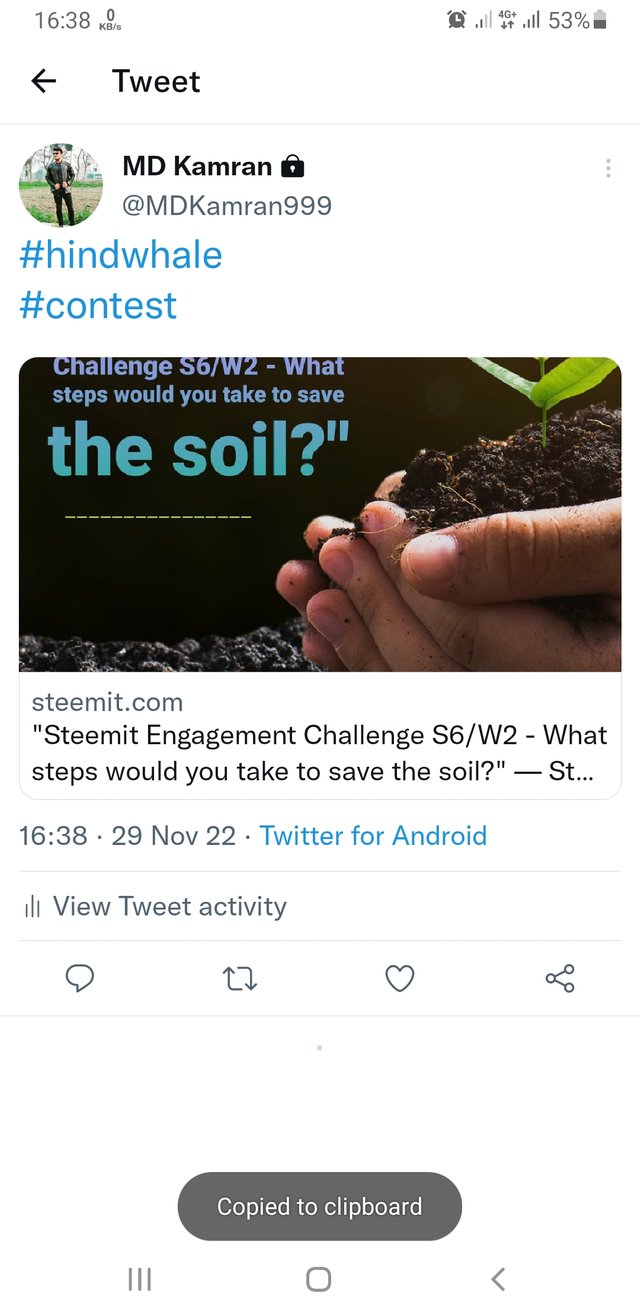The height and width of the screenshot is (1316, 640).
Task: Open the #hindwhale hashtag
Action: point(121,255)
